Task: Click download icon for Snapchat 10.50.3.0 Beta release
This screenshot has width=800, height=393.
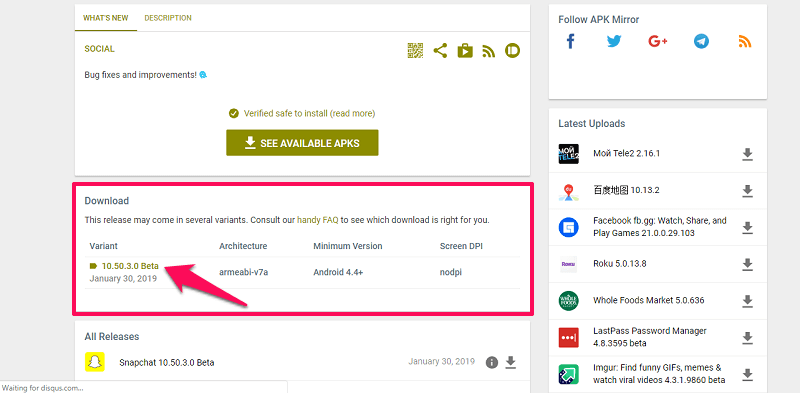Action: 511,362
